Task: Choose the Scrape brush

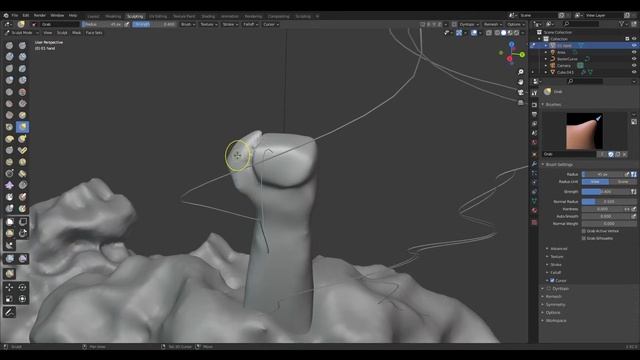Action: tap(9, 116)
